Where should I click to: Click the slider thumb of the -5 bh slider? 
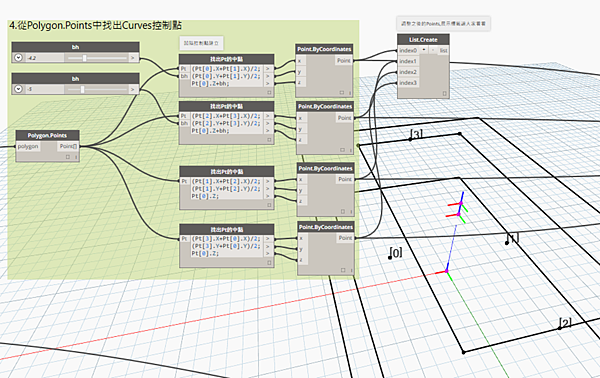point(82,89)
